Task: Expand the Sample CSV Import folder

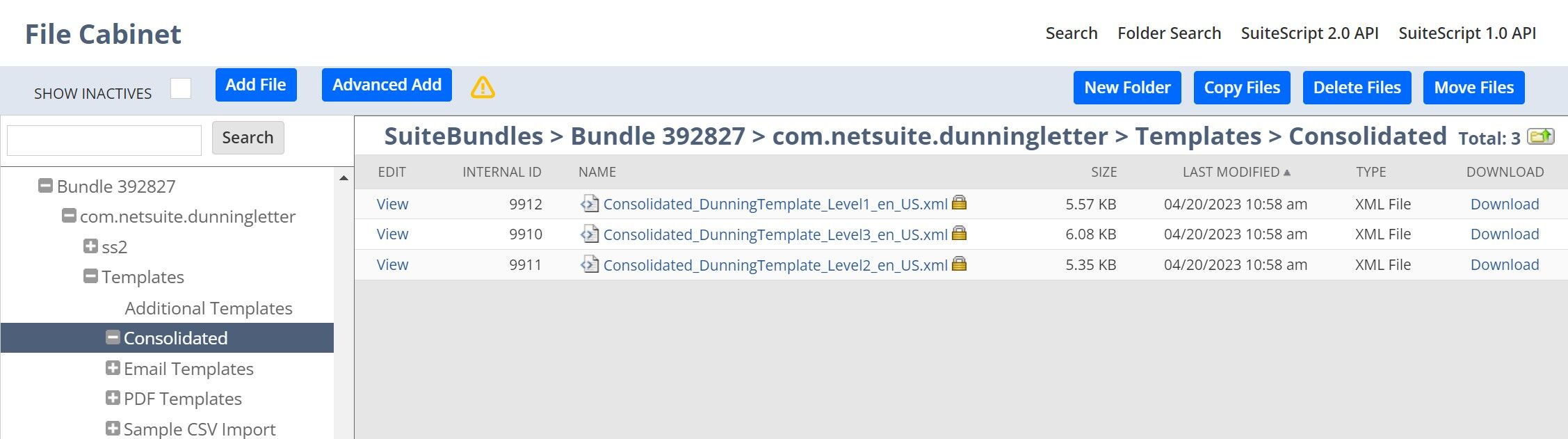Action: click(112, 427)
